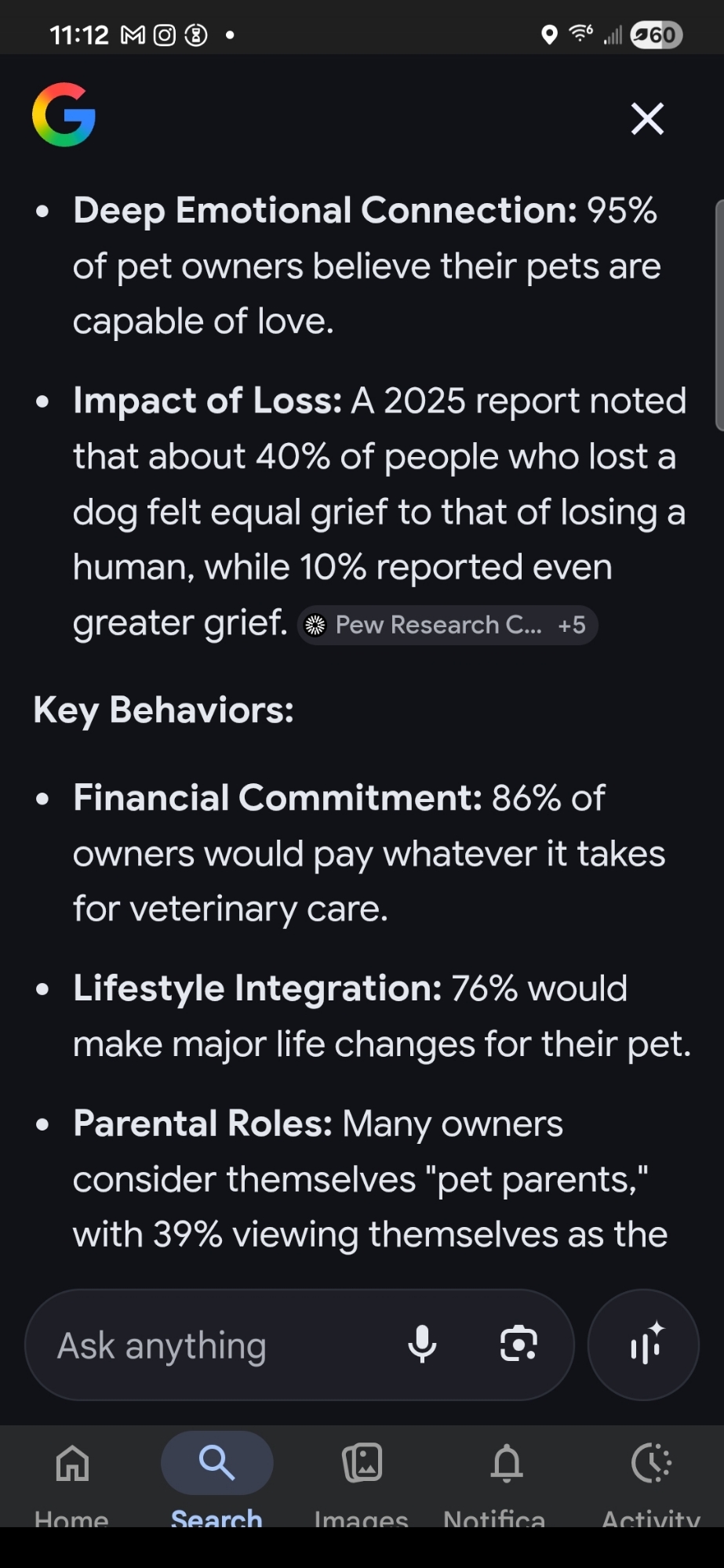This screenshot has width=724, height=1568.
Task: Open the Images tab
Action: [362, 1474]
